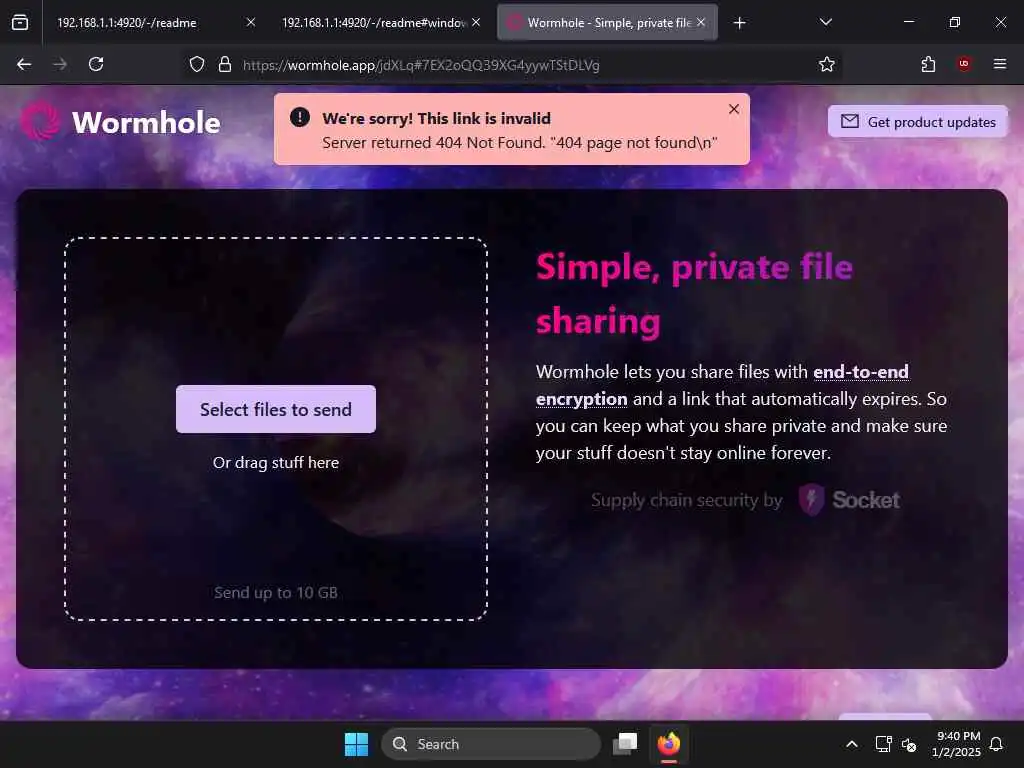Open the extensions puzzle icon
Image resolution: width=1024 pixels, height=768 pixels.
[928, 64]
